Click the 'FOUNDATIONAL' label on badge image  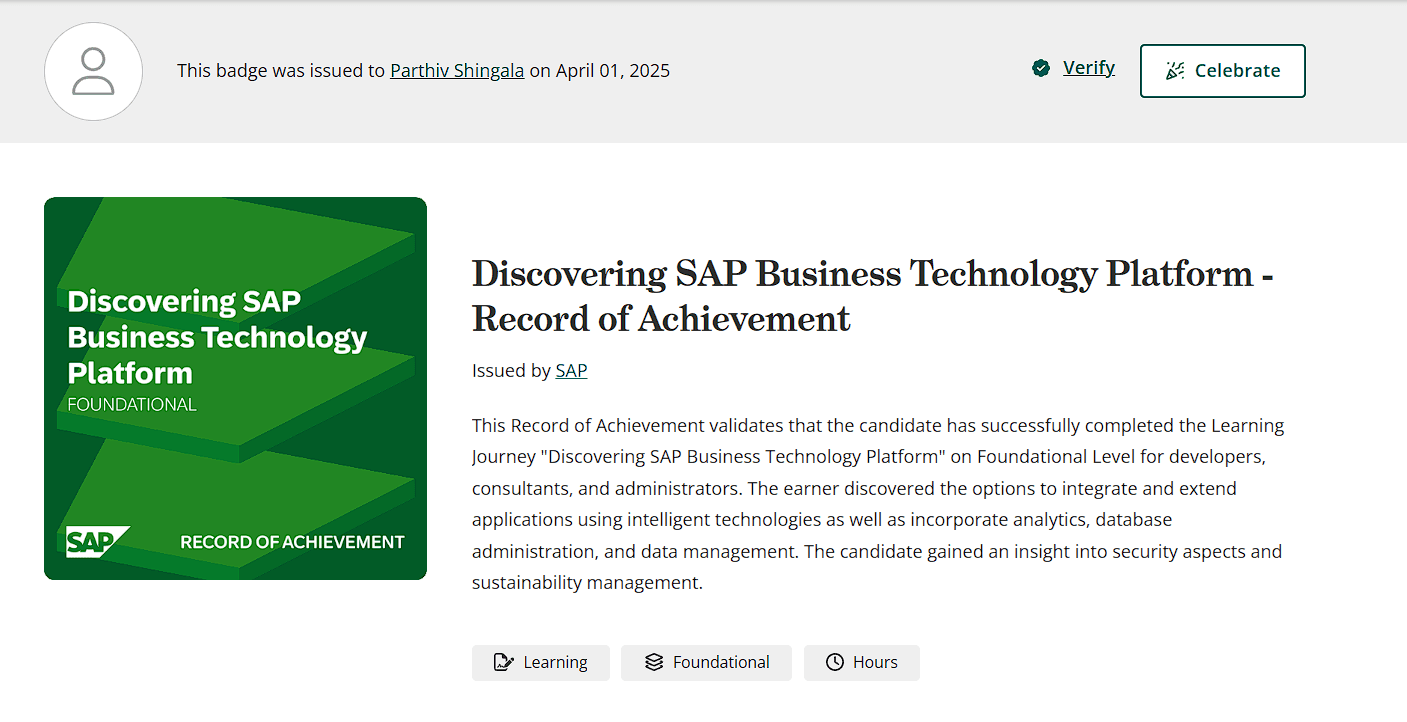coord(132,405)
